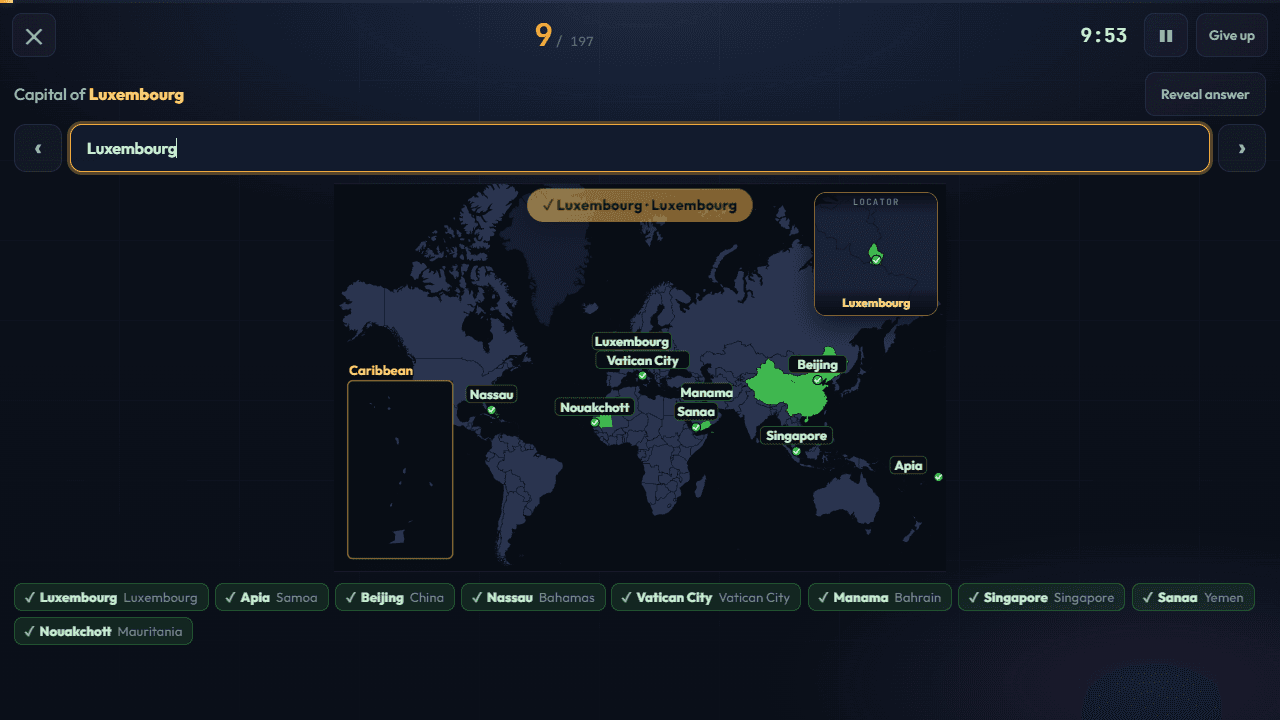
Task: Select the Nassau Bahamas answered chip
Action: point(533,597)
